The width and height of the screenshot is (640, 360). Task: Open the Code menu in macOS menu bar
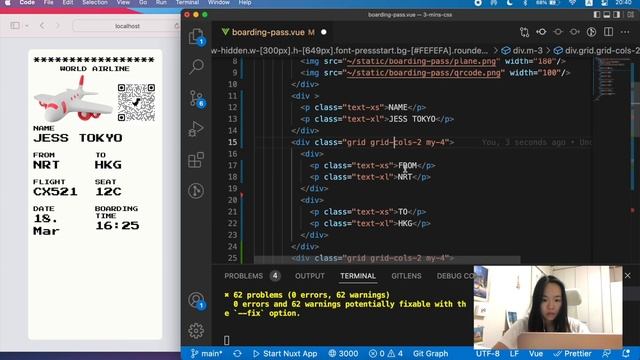pos(27,2)
